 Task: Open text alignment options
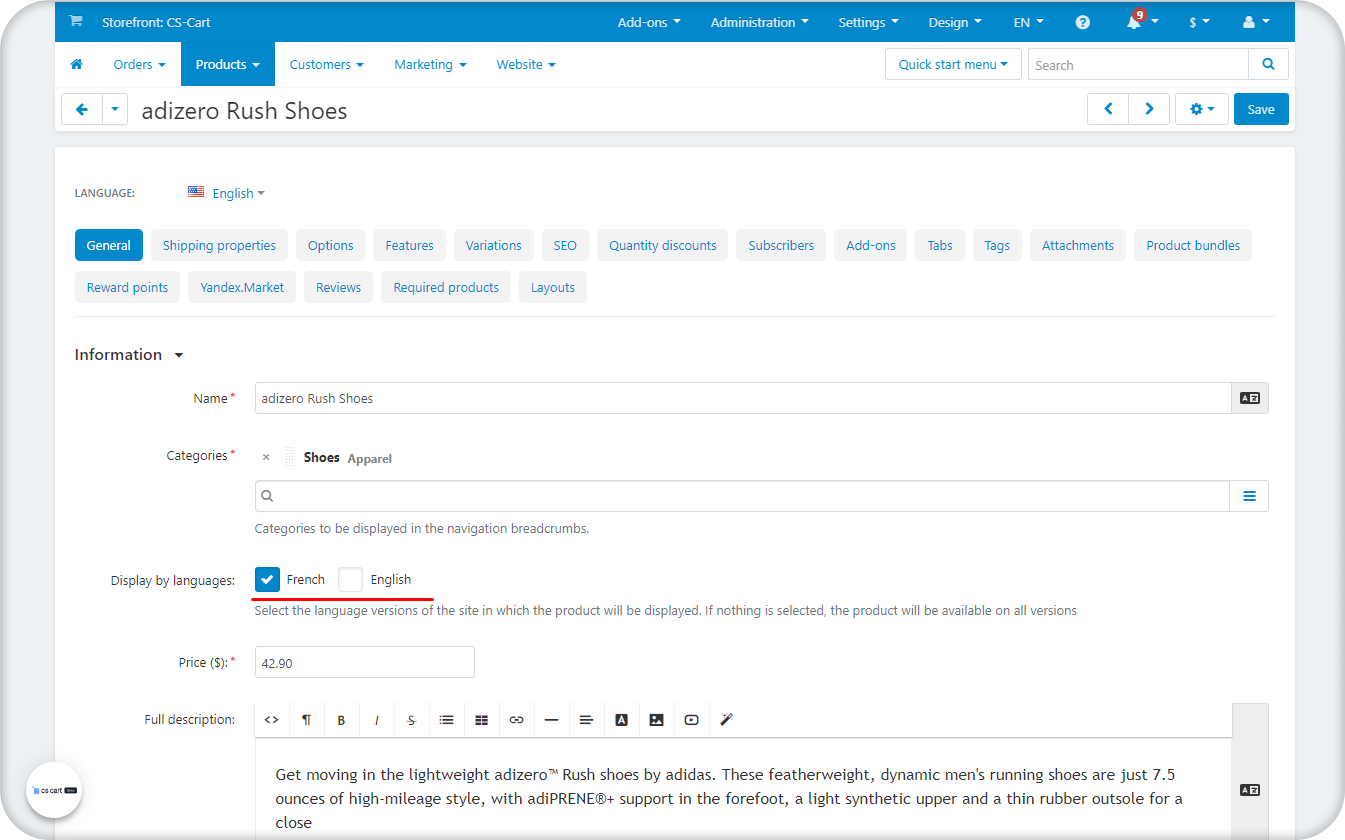[x=586, y=720]
